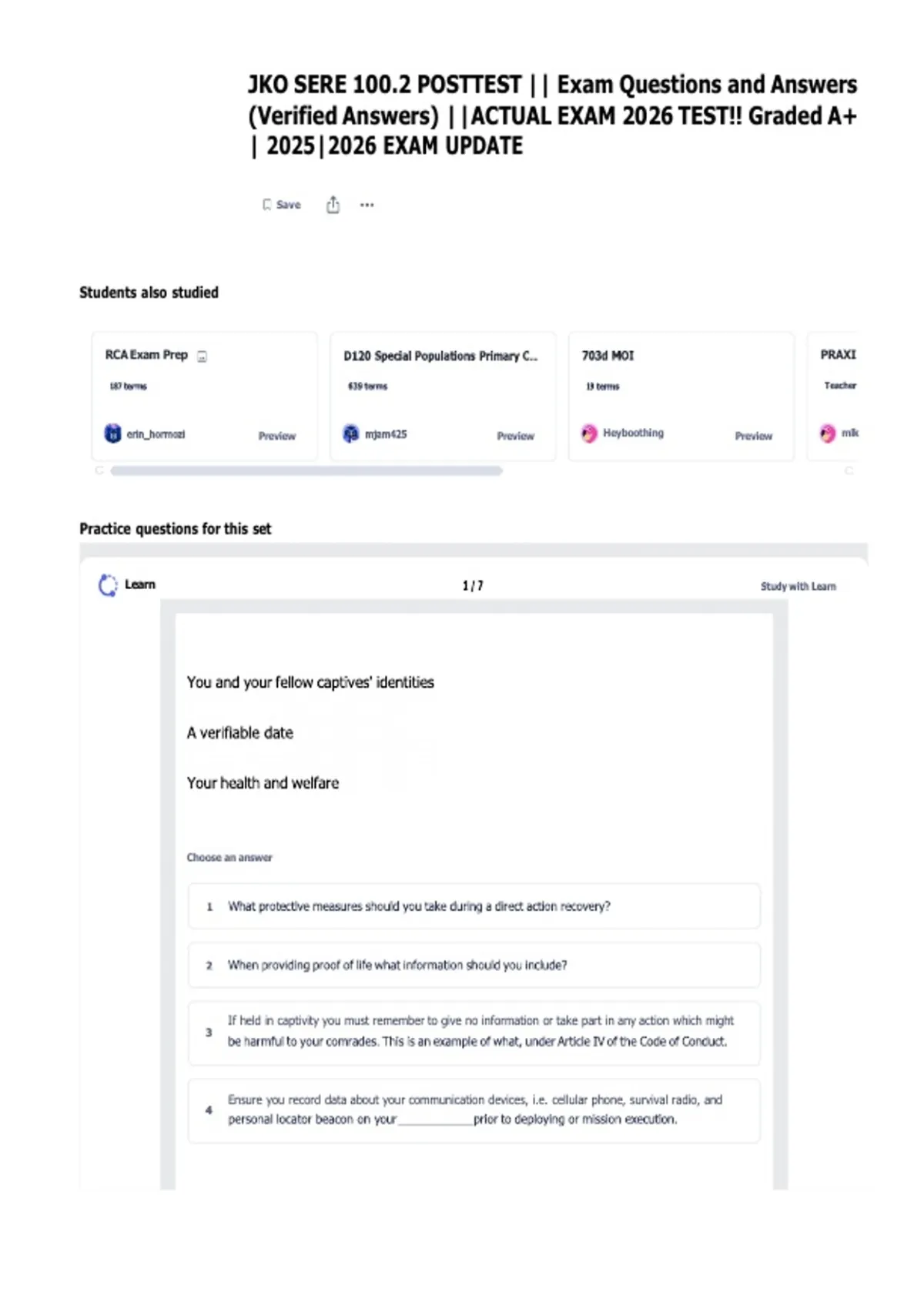
Task: Select answer 4 about communication devices
Action: click(474, 1110)
